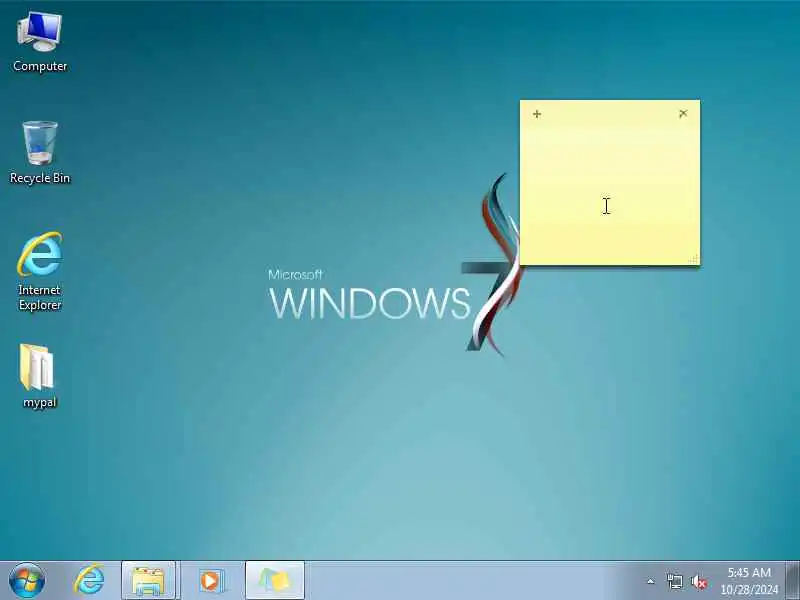The image size is (800, 600).
Task: Open Windows Media Player from taskbar
Action: [211, 581]
